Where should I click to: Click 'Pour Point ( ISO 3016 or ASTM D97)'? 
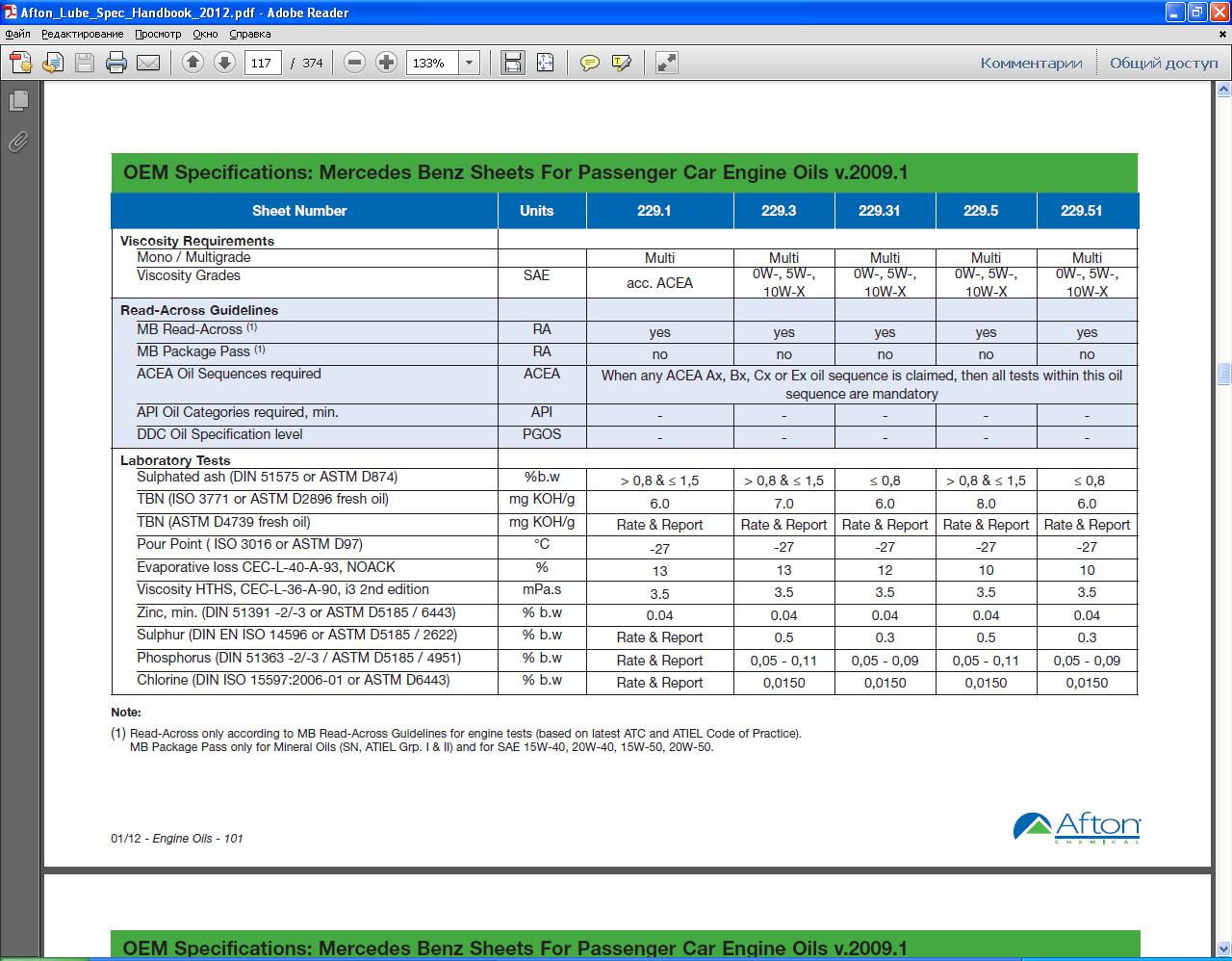250,544
